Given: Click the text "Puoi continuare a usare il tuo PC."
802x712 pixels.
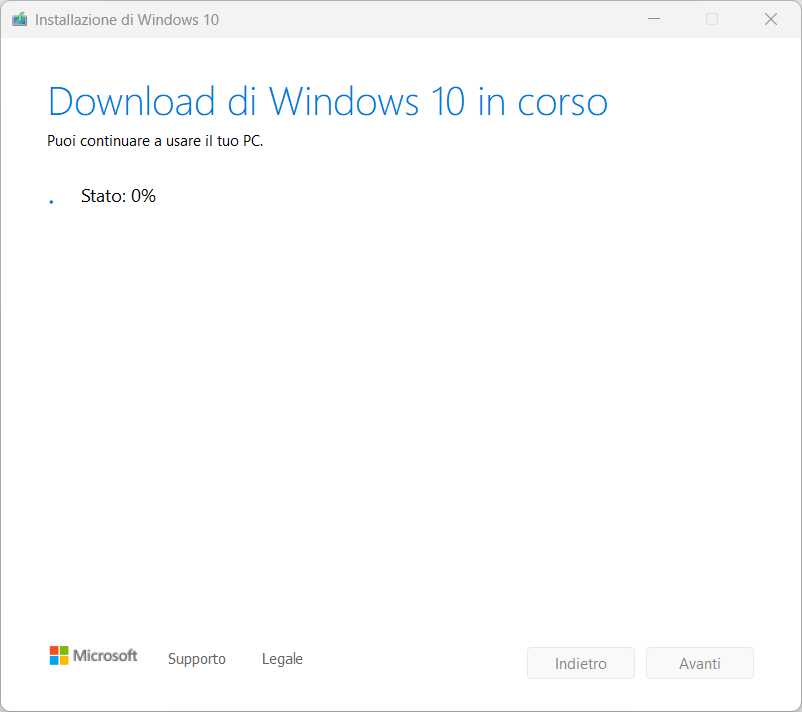Looking at the screenshot, I should [155, 141].
